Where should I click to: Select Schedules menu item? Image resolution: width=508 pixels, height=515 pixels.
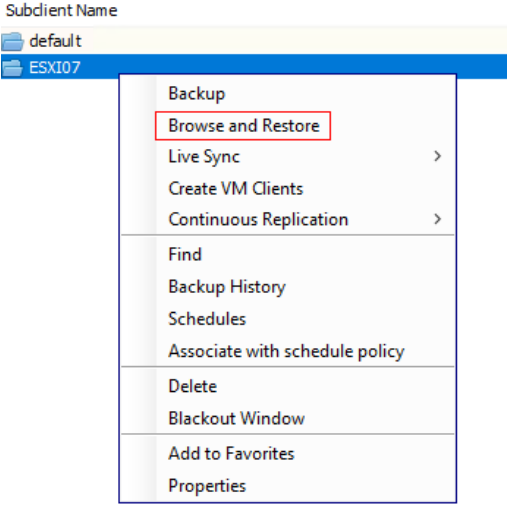(x=207, y=319)
